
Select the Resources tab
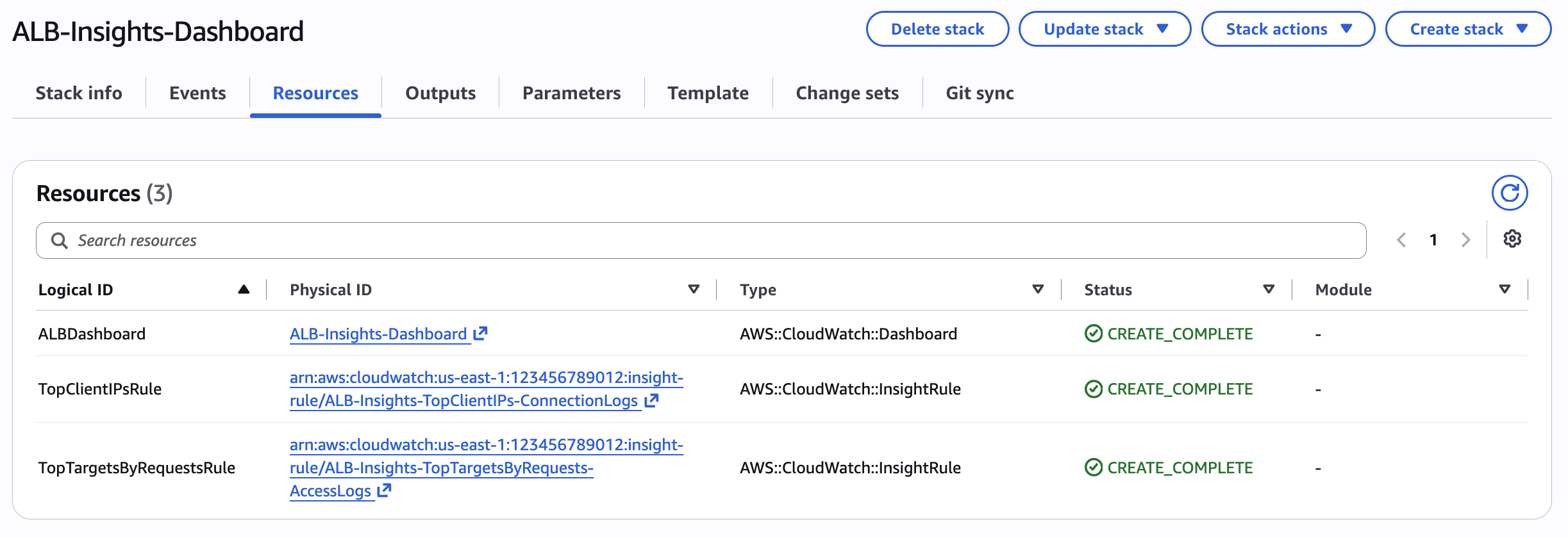pyautogui.click(x=315, y=93)
